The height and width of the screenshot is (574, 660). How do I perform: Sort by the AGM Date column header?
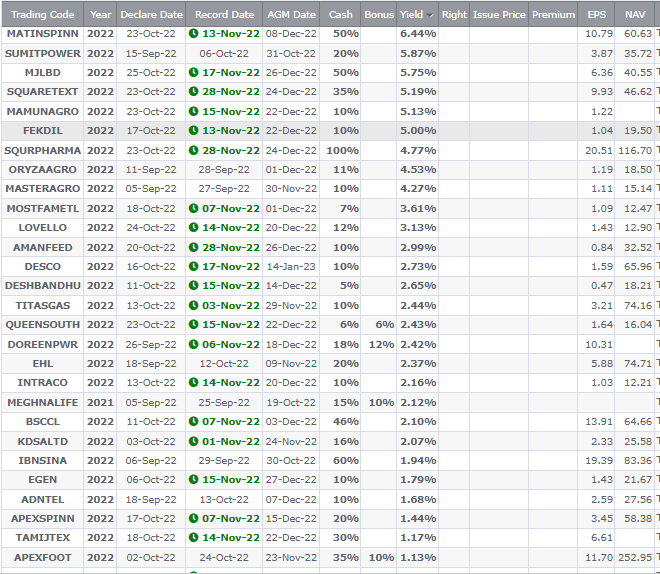(291, 15)
